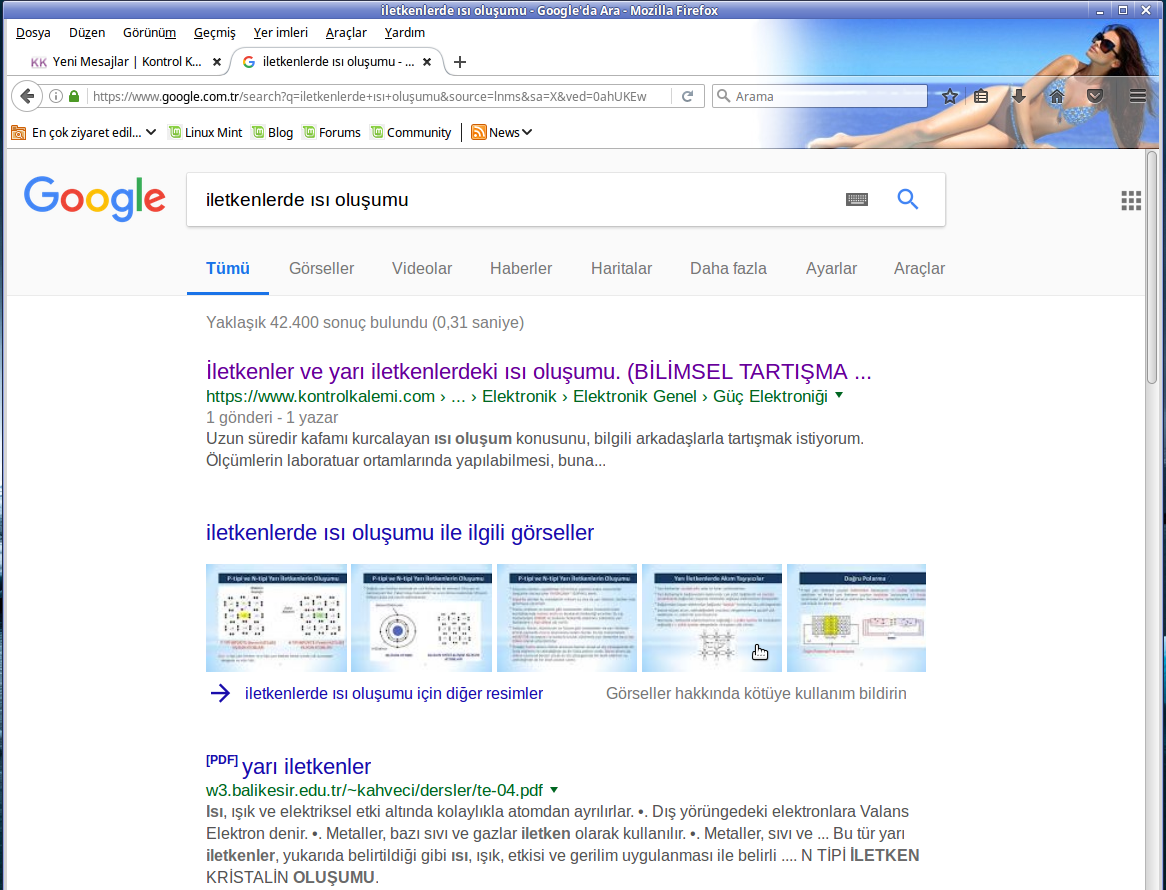
Task: Open Google's on-screen keyboard input tool
Action: 857,199
